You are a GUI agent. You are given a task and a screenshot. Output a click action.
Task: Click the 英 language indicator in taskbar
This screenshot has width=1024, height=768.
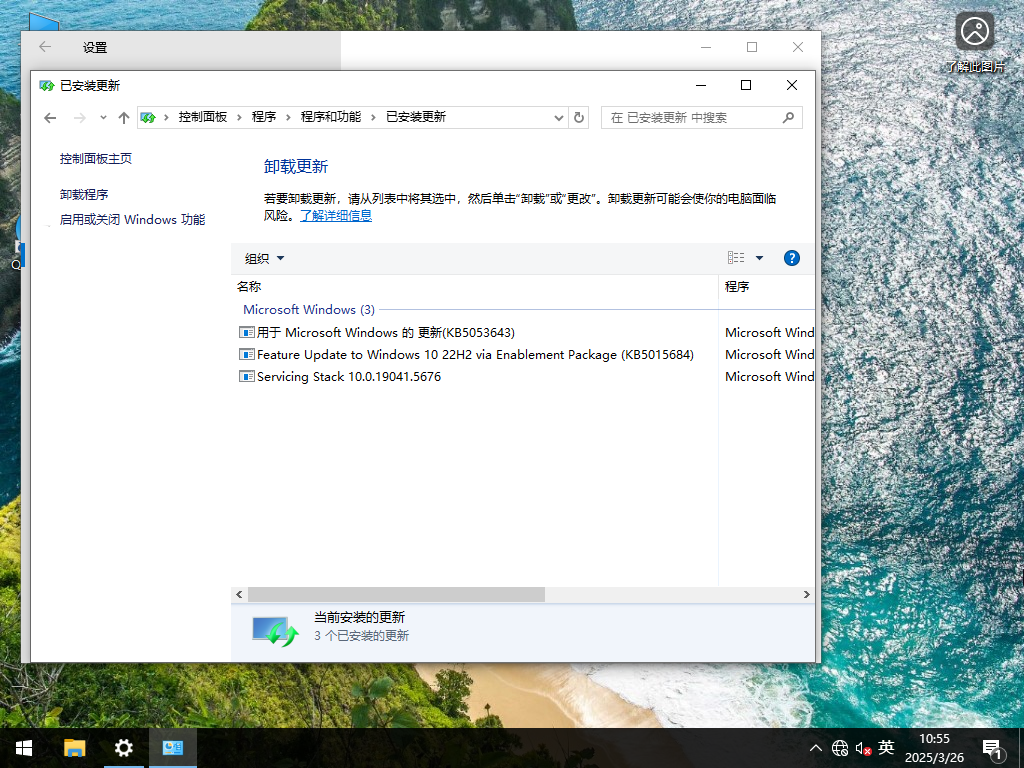(884, 747)
